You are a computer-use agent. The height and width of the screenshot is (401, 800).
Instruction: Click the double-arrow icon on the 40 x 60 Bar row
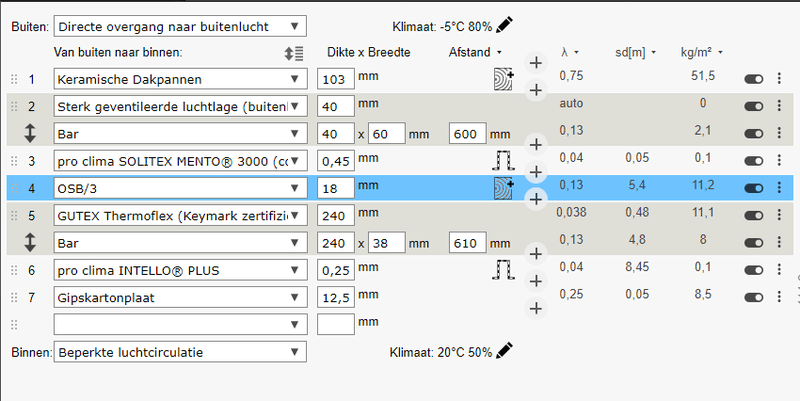[30, 132]
